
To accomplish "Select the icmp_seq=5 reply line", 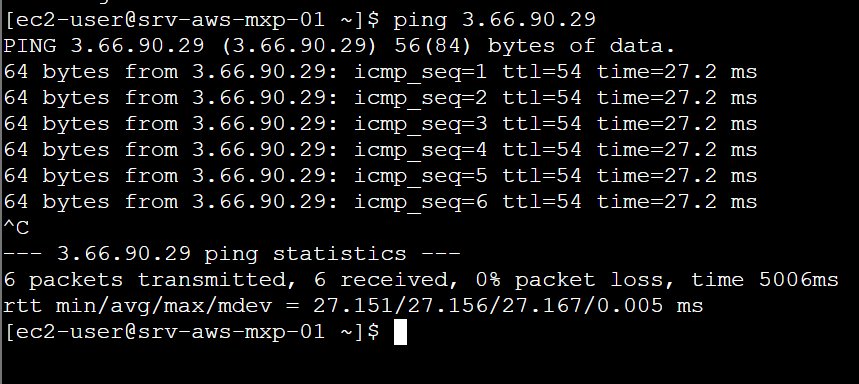I will click(380, 176).
